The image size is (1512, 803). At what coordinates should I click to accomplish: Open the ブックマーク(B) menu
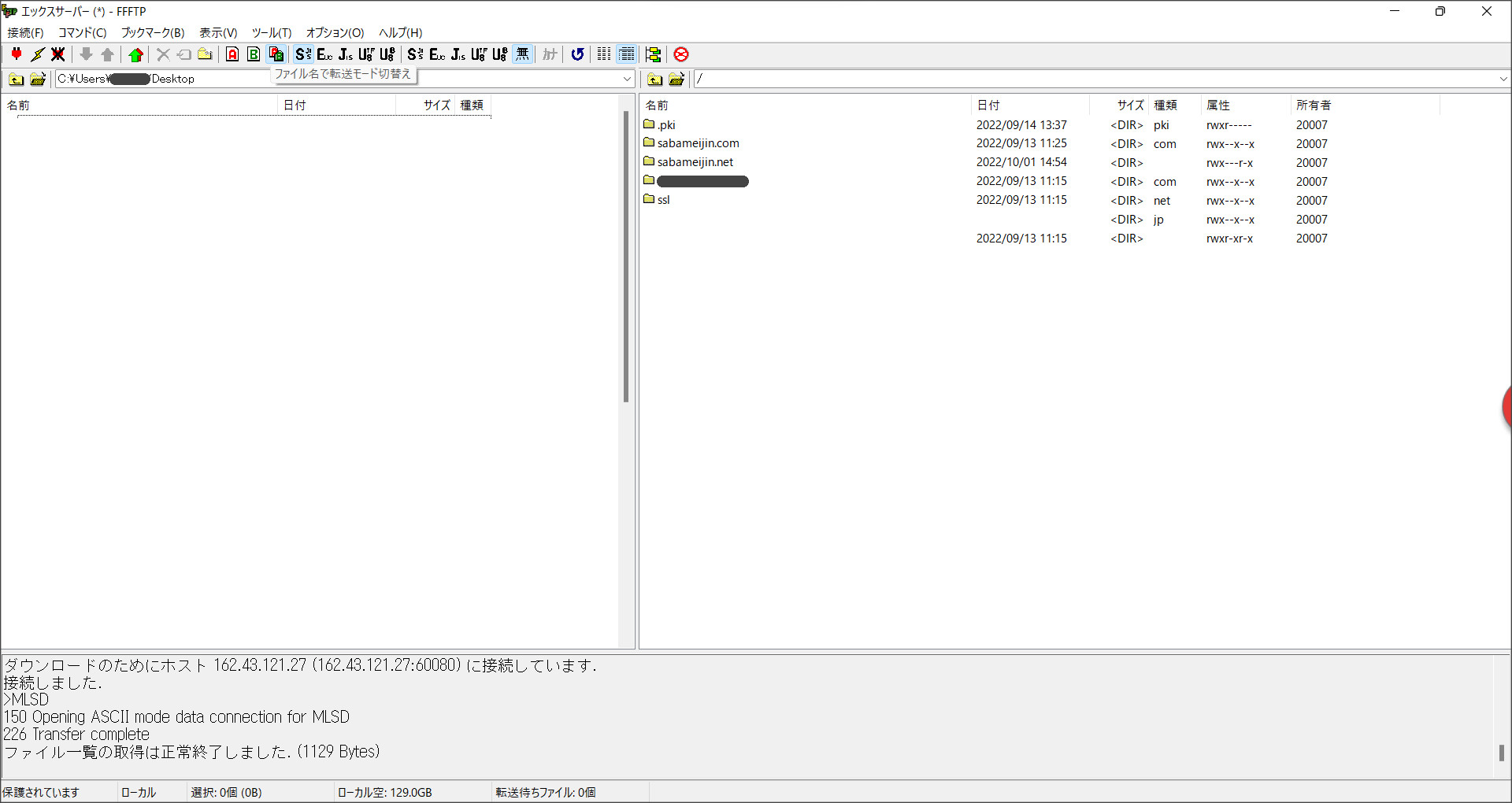pos(152,32)
